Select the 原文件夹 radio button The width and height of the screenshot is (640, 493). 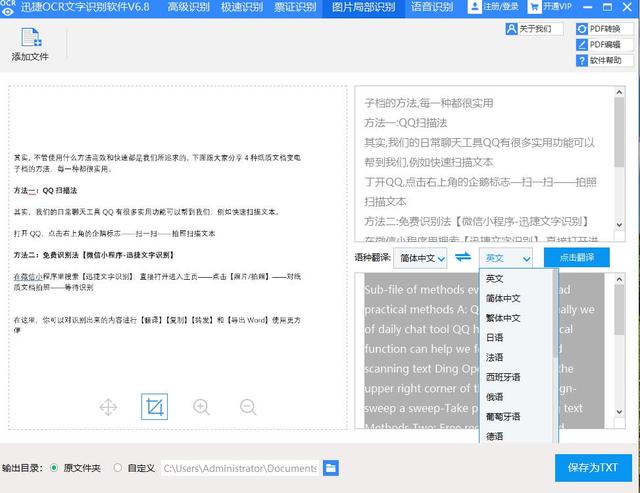point(54,468)
